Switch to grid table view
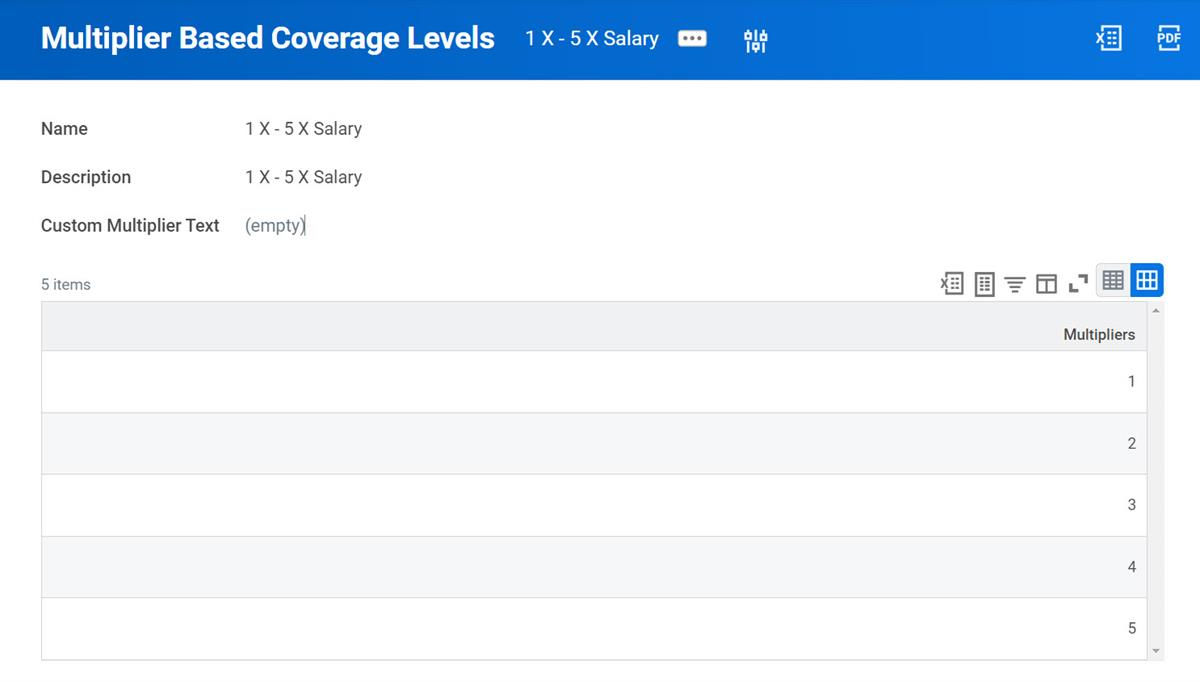 pyautogui.click(x=1147, y=281)
